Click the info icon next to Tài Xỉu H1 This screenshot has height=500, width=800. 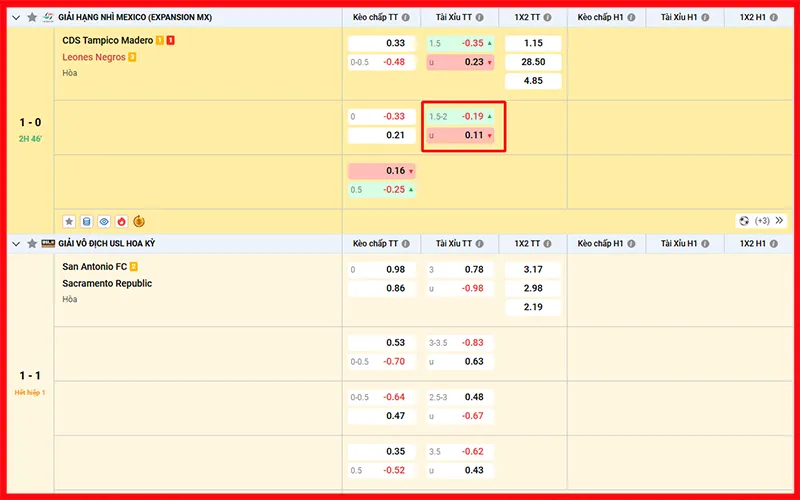(703, 18)
